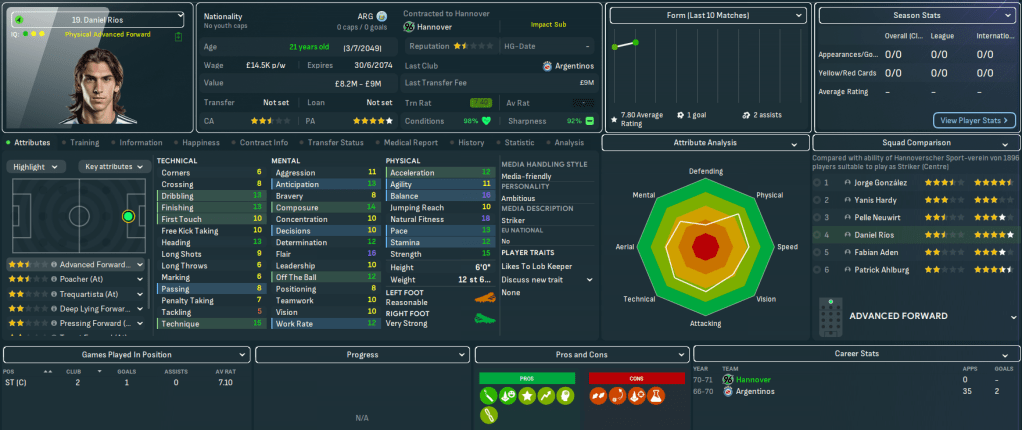The height and width of the screenshot is (430, 1022).
Task: Click the Argentina flag icon beside ARG
Action: pyautogui.click(x=383, y=17)
